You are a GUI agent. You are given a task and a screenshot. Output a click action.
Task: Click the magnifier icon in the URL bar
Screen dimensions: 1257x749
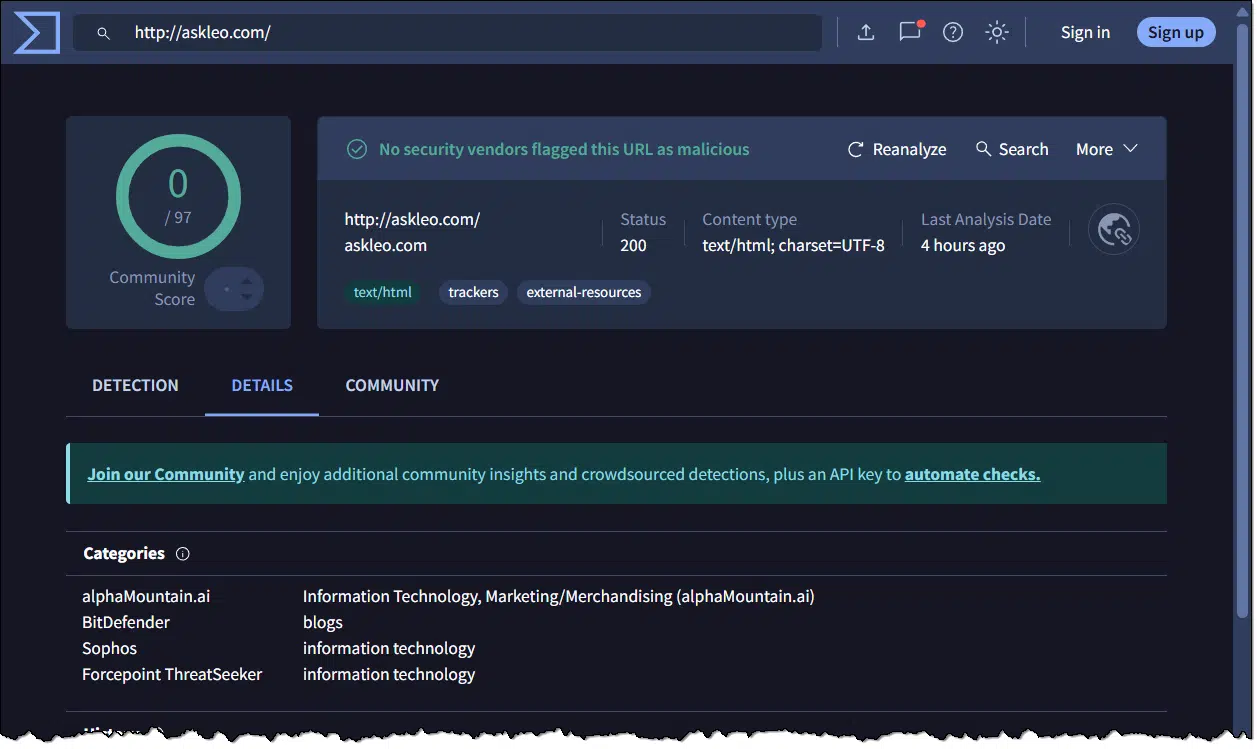103,33
